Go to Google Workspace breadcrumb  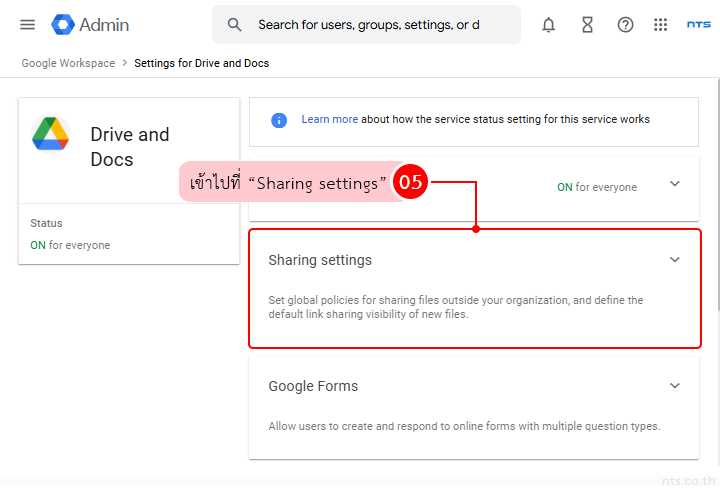coord(68,63)
